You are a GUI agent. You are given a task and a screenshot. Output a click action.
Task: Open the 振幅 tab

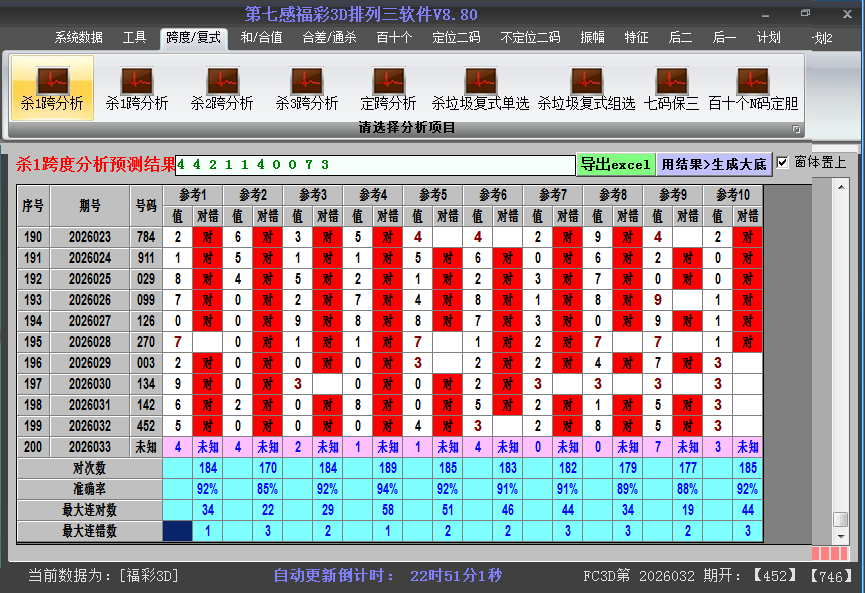pyautogui.click(x=592, y=38)
